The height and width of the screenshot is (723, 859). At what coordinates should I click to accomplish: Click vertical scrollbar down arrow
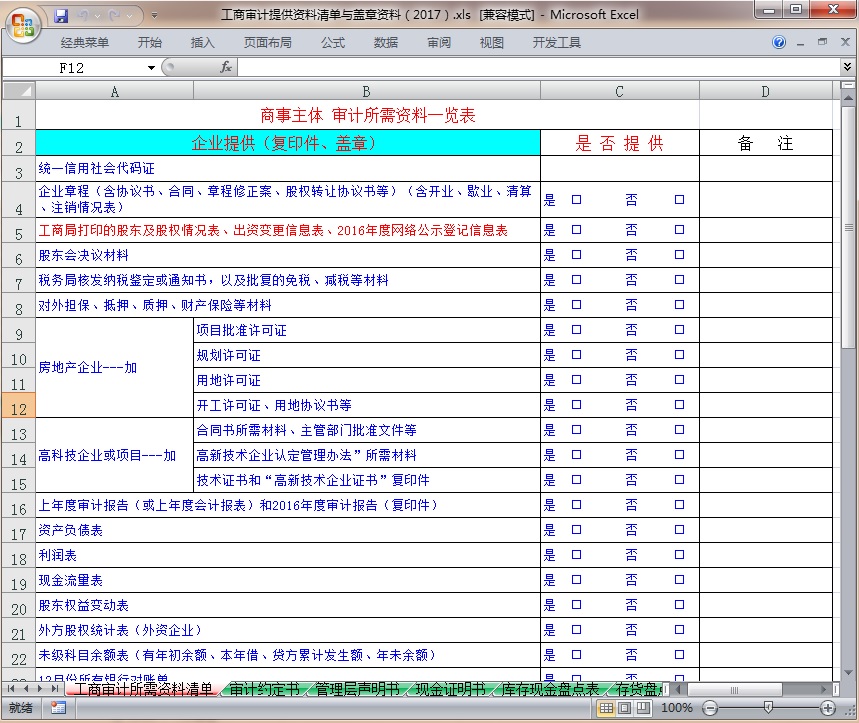coord(848,673)
